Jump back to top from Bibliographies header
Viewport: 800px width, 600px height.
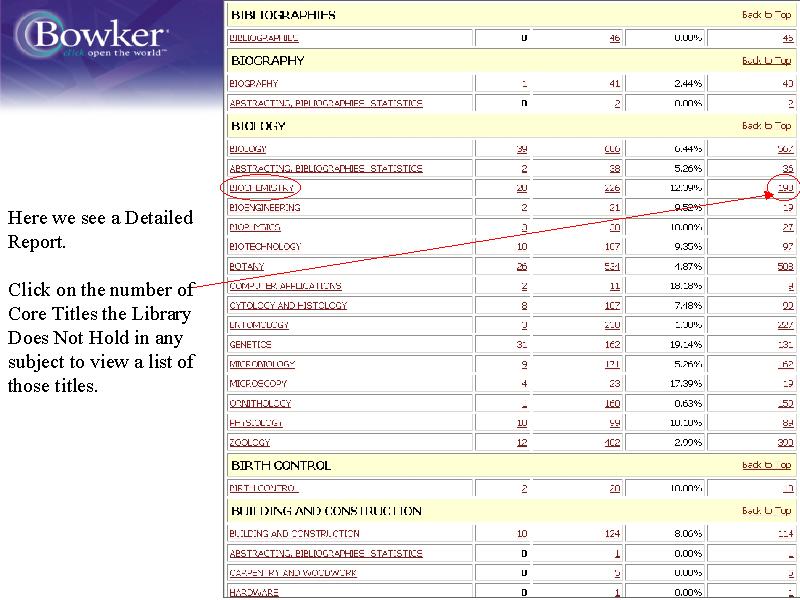766,15
